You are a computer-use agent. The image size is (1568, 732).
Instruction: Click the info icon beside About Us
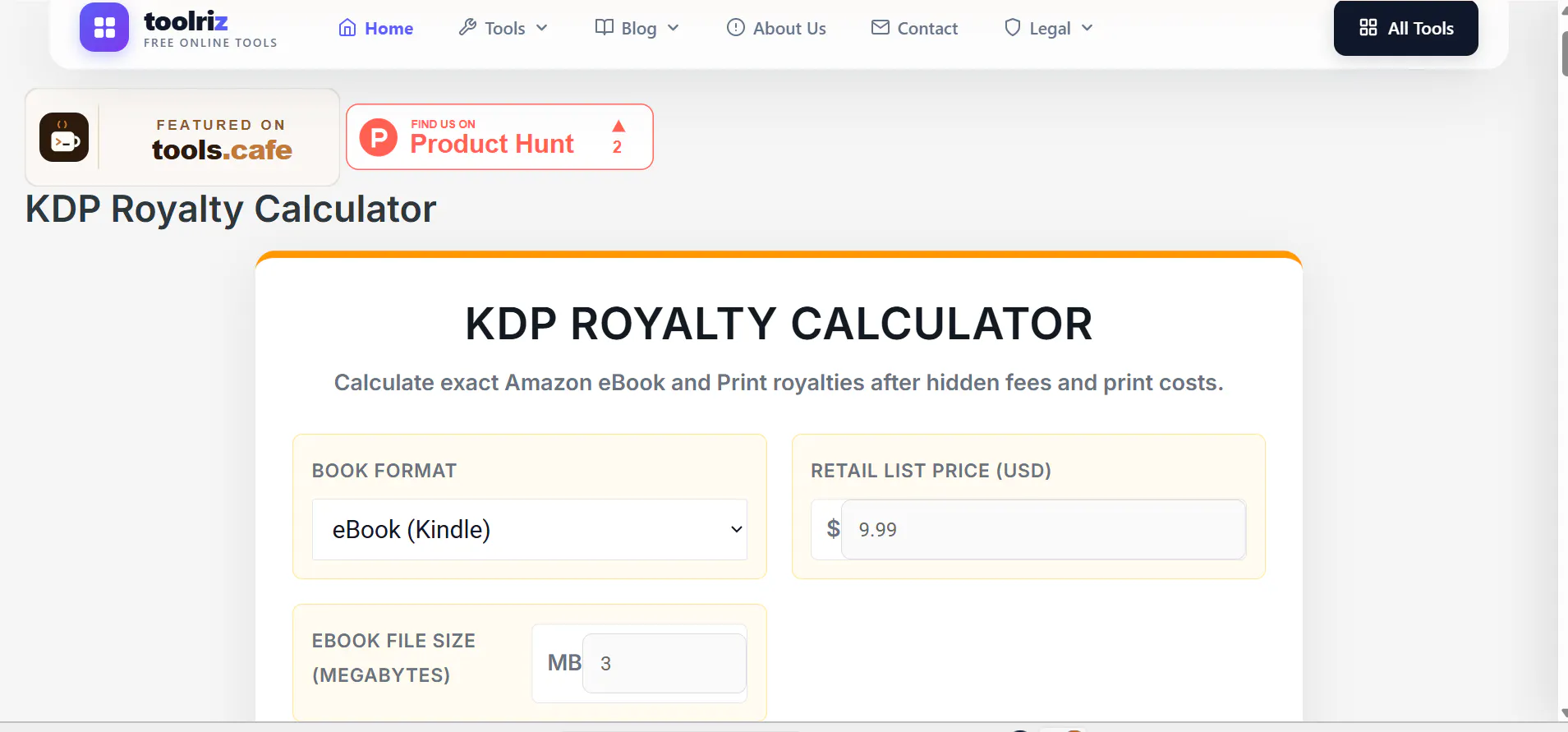[x=736, y=27]
